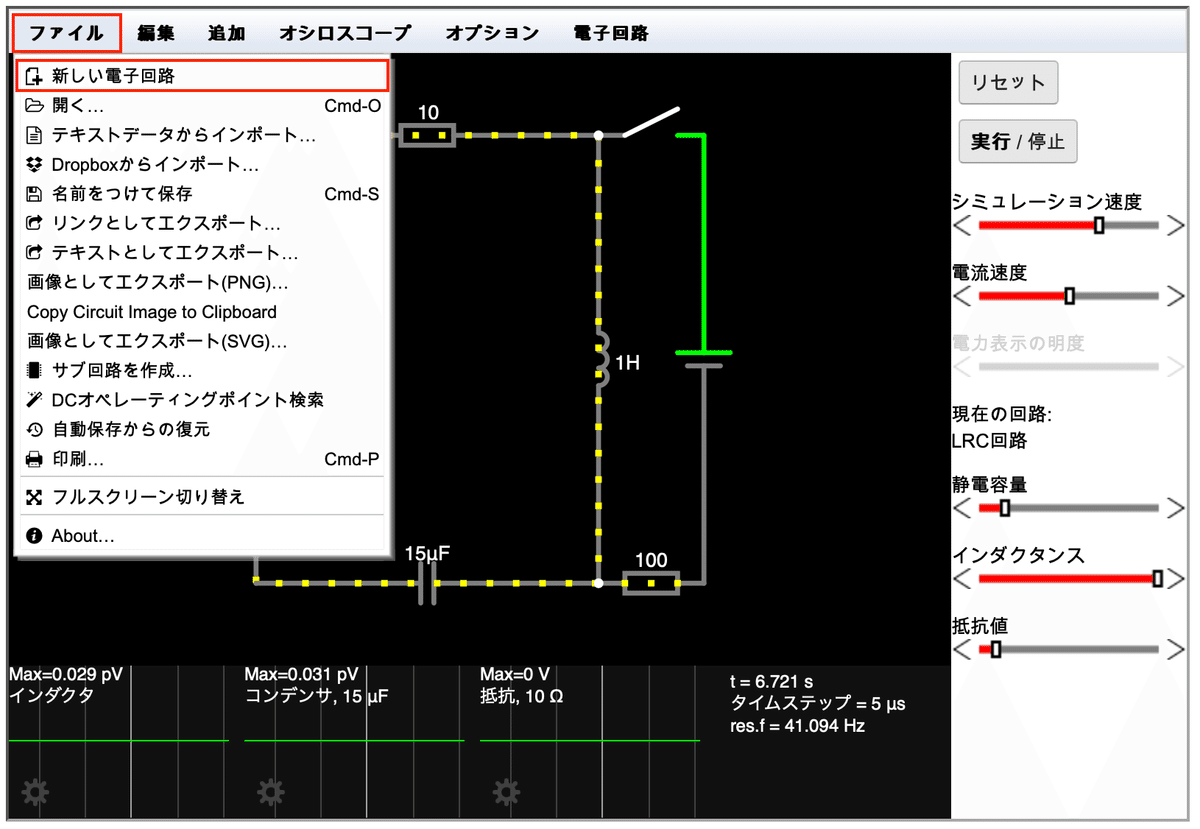Open the 追加 menu
This screenshot has width=1200, height=829.
click(227, 33)
